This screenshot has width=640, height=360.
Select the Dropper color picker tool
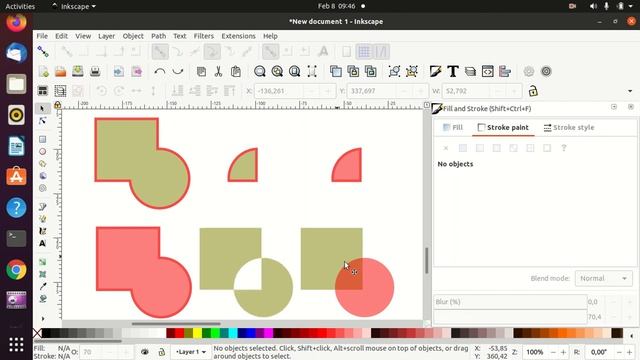(x=42, y=286)
